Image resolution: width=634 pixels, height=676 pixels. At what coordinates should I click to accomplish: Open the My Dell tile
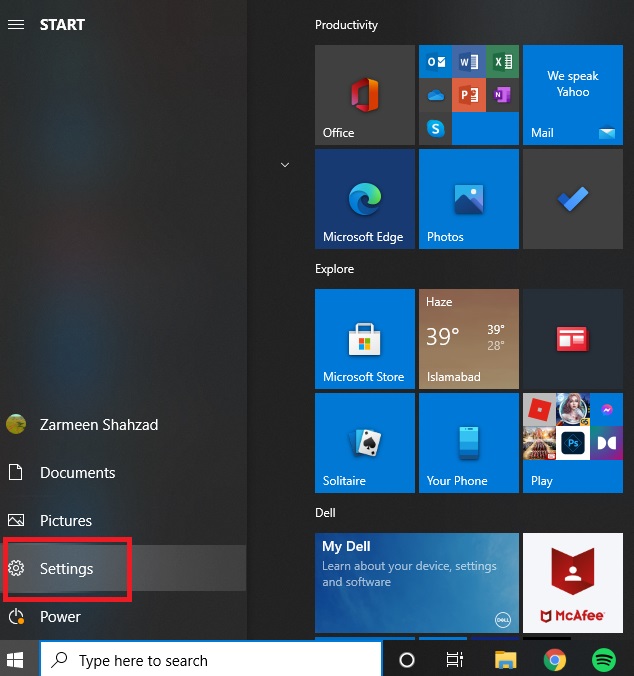[417, 583]
